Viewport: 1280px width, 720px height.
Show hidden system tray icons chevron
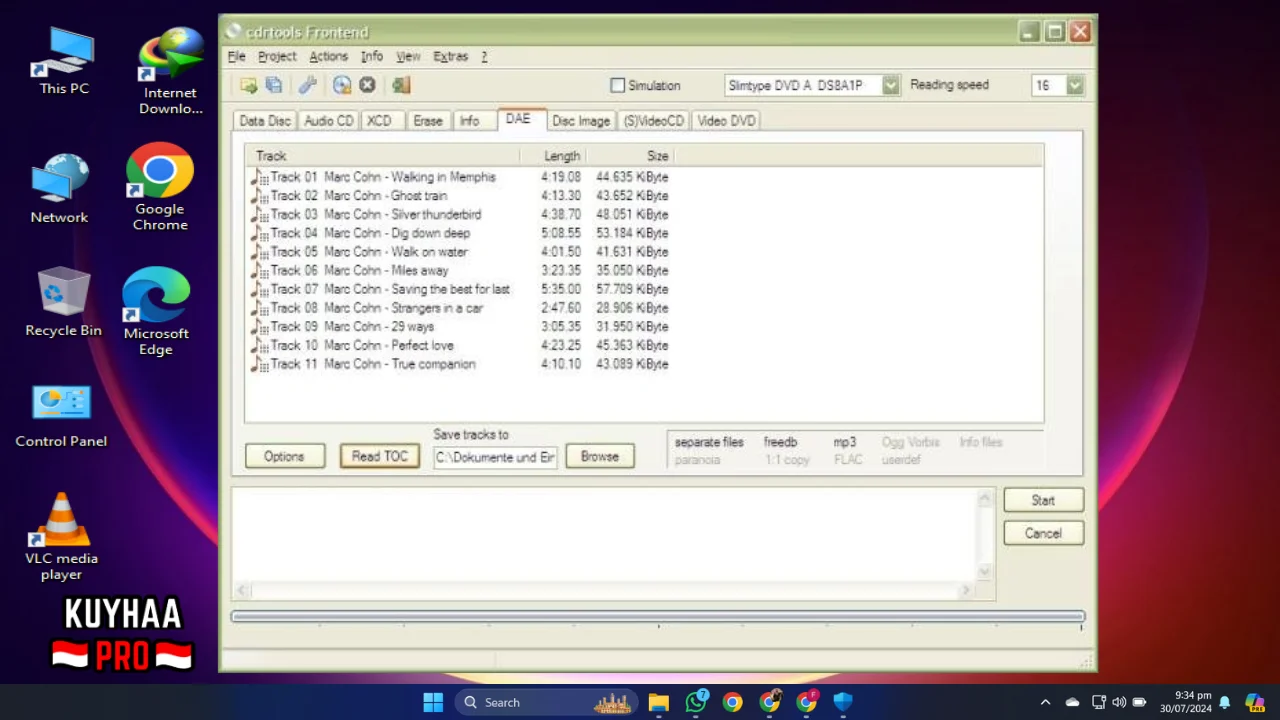(1045, 702)
